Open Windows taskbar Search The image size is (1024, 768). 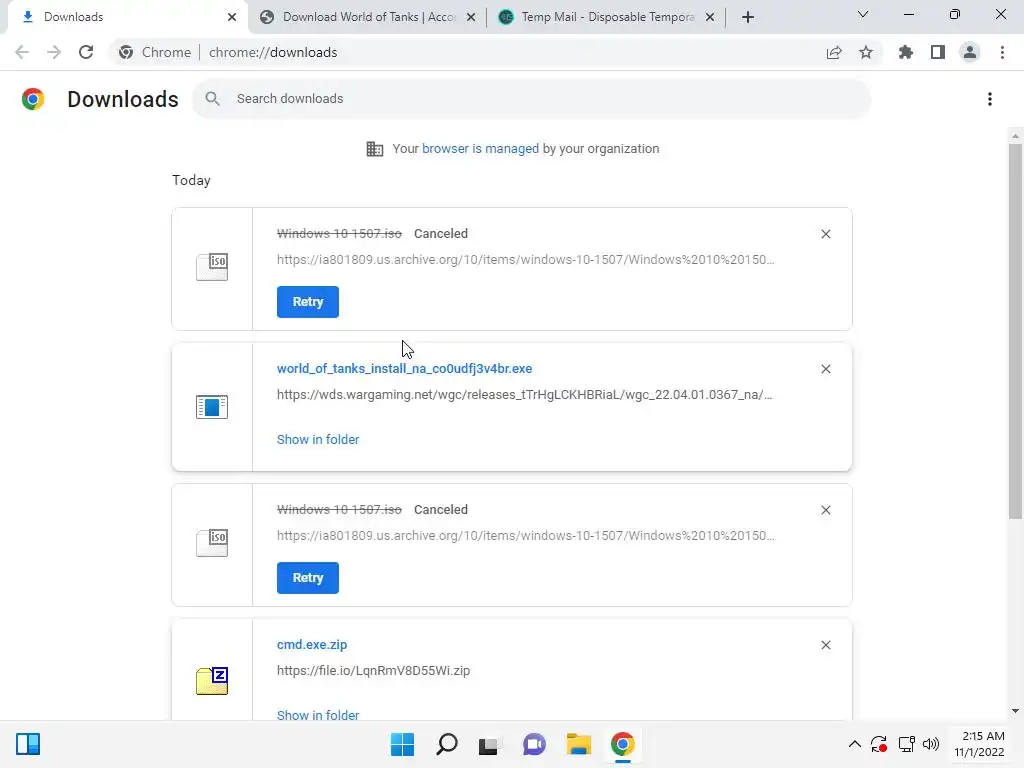click(x=447, y=744)
